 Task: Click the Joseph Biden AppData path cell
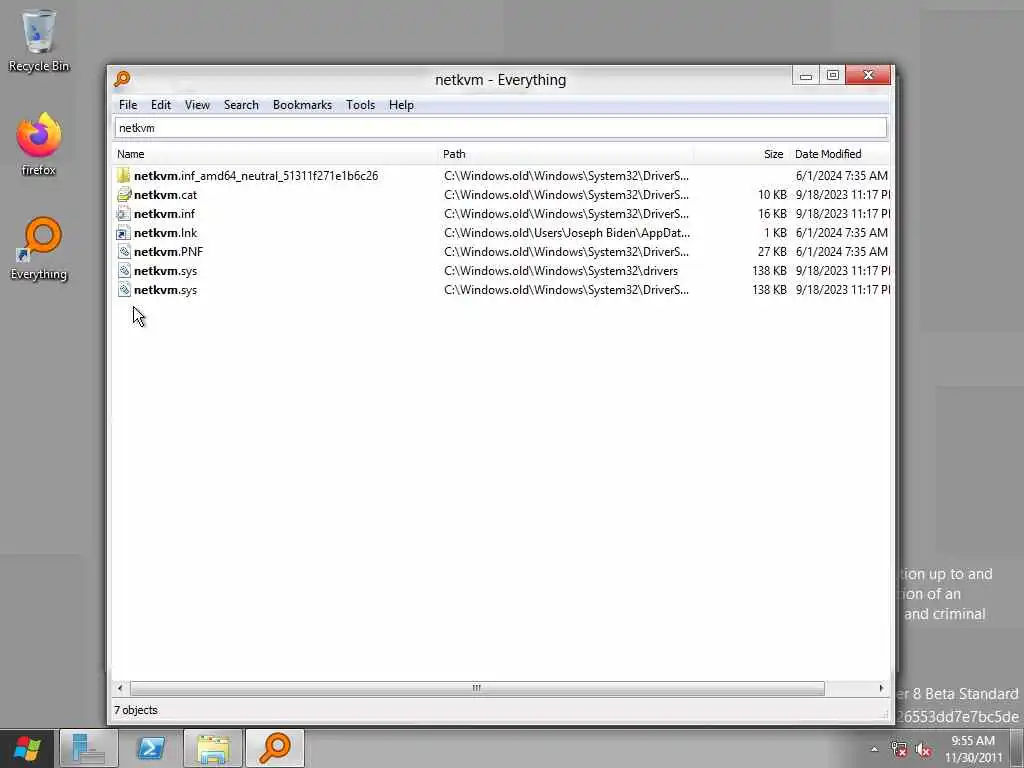[x=567, y=232]
